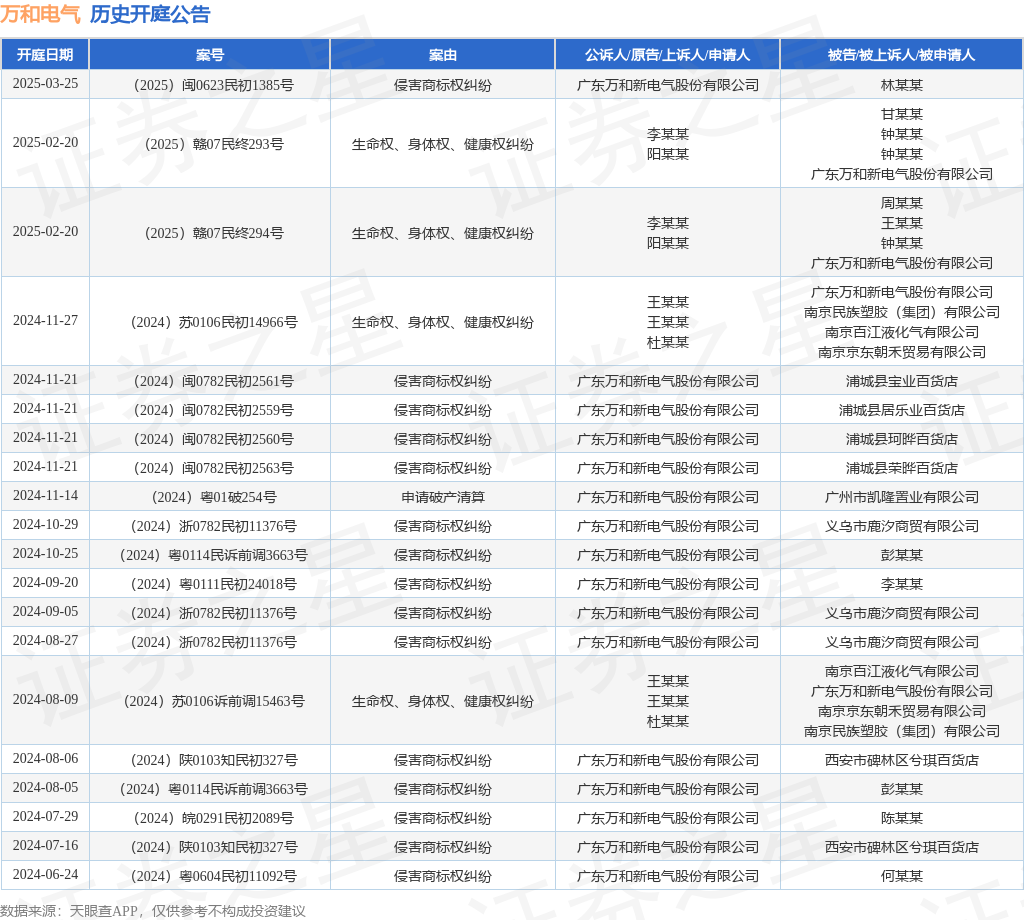The image size is (1024, 920).
Task: Click the 公诉人/原告/上诉人/申请人 column header
Action: point(667,55)
